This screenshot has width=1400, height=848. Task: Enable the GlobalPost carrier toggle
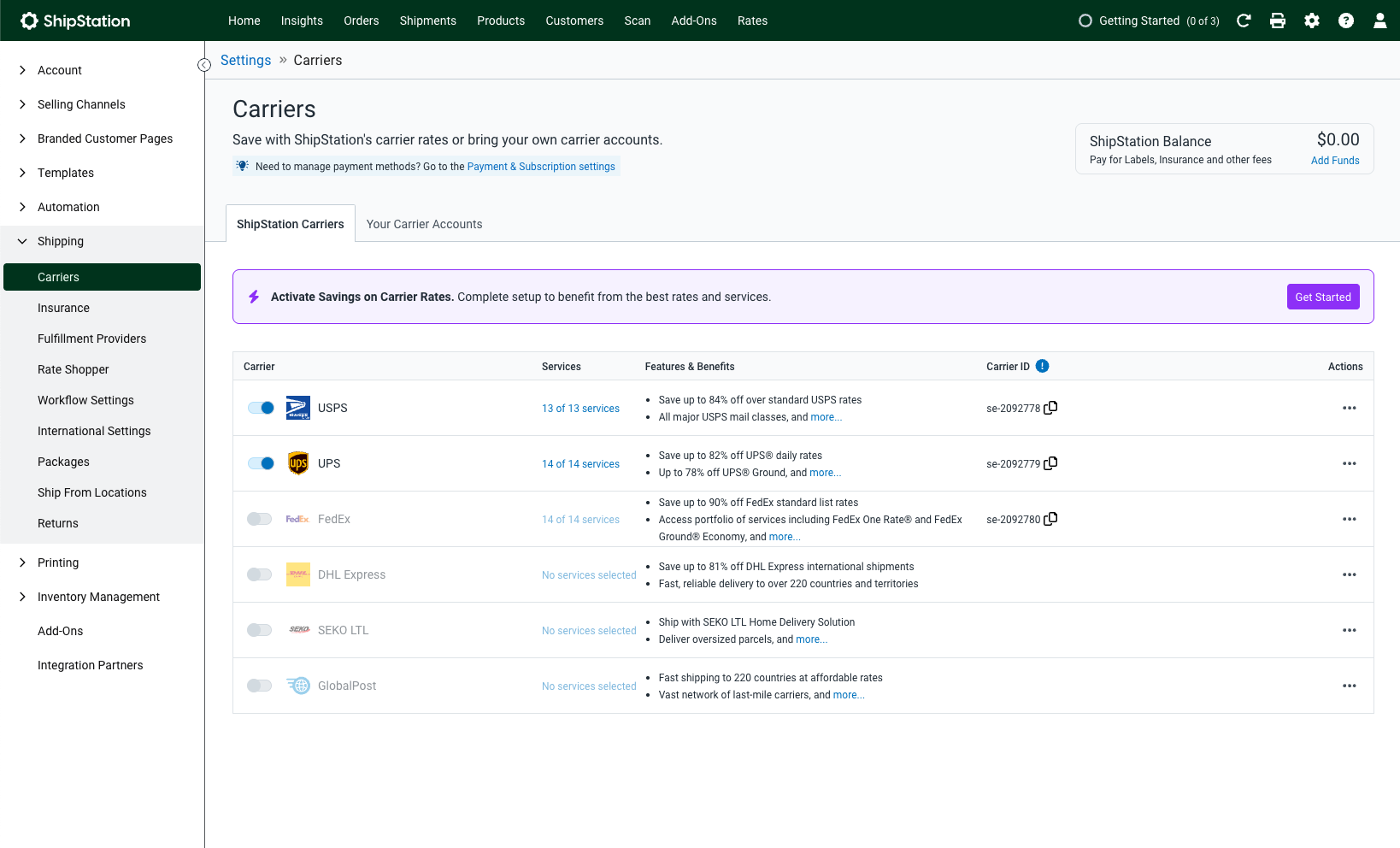[260, 686]
